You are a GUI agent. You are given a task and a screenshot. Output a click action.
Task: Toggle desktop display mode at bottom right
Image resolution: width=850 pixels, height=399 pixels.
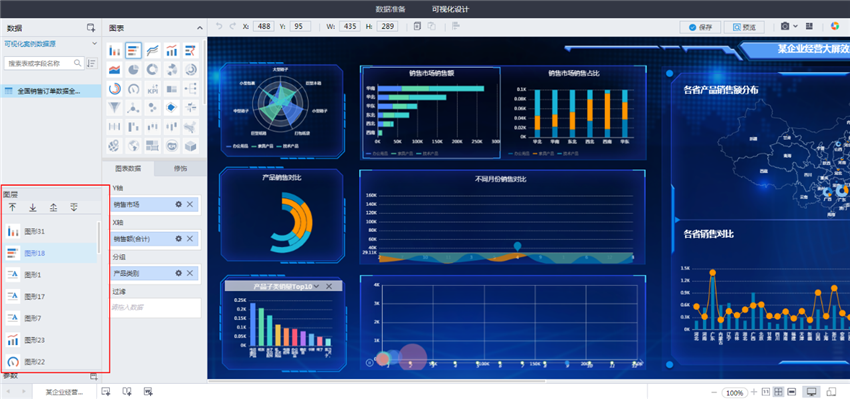(812, 392)
